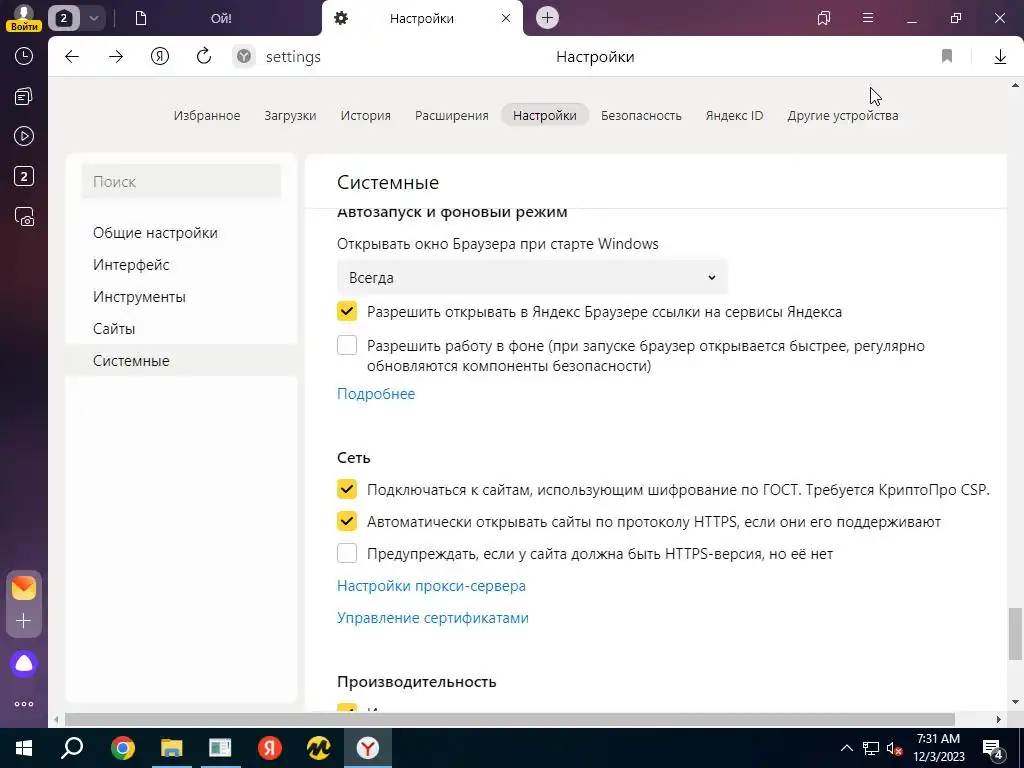Expand the tab groups chevron
Image resolution: width=1024 pixels, height=768 pixels.
(x=93, y=18)
